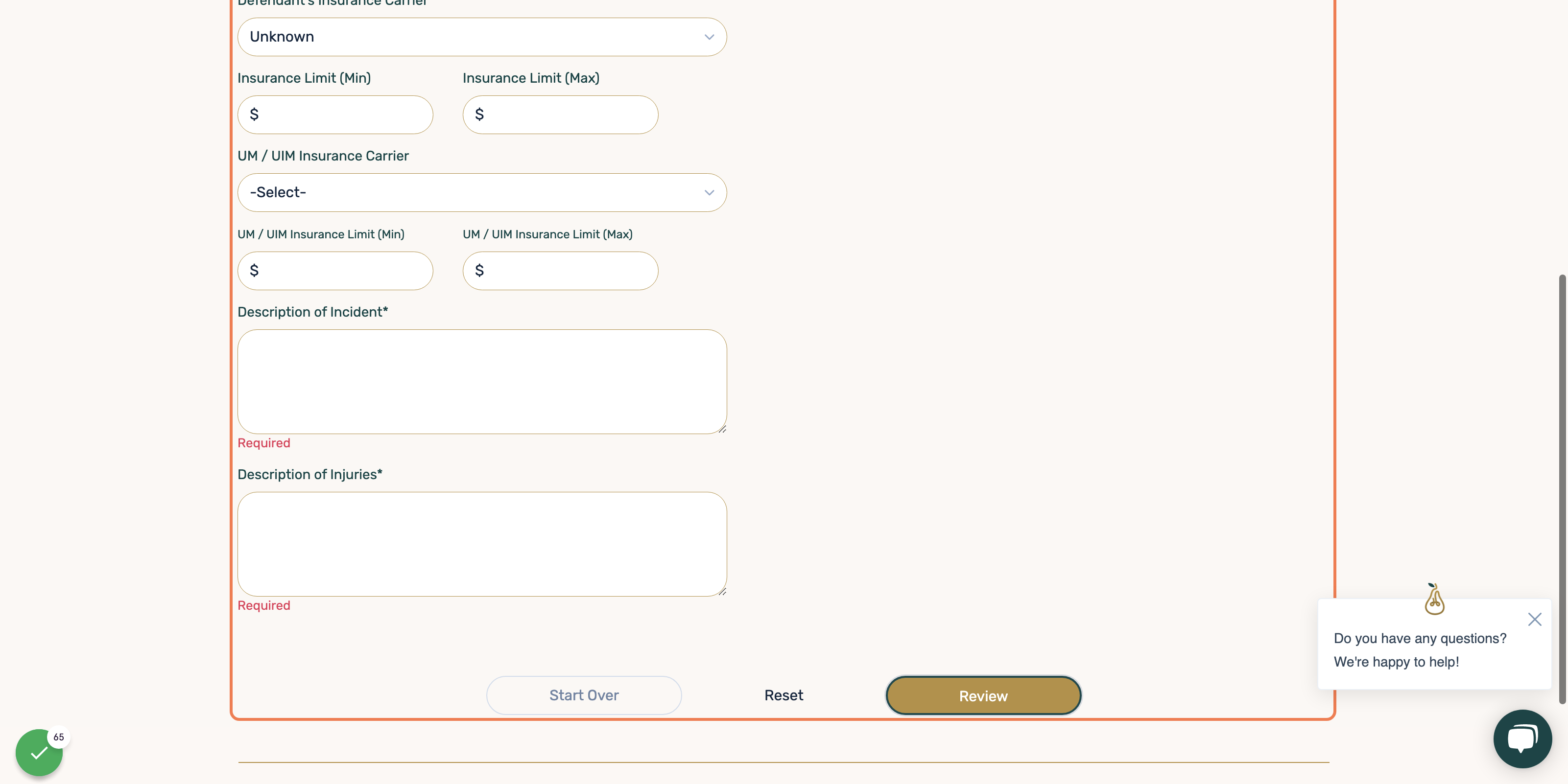Click the pear logo on help popup

[1434, 600]
